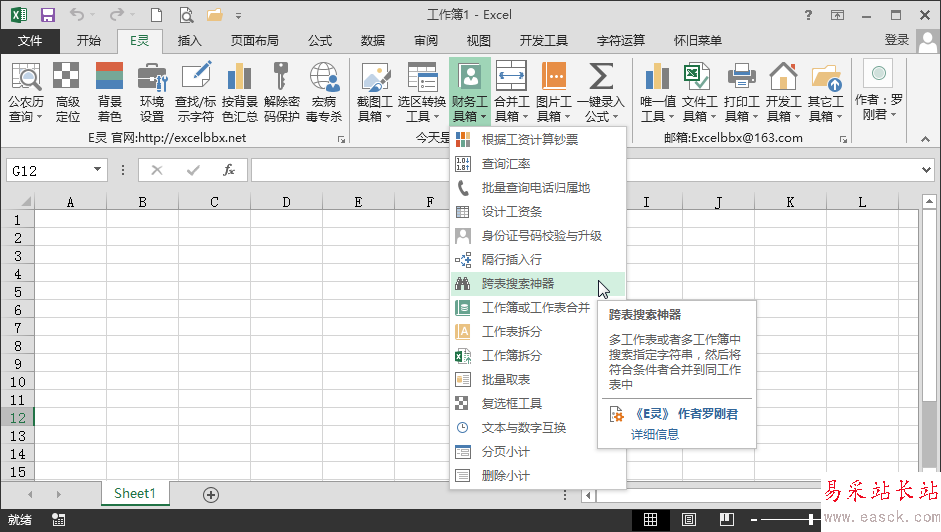The image size is (941, 532).
Task: Click the 按背景色汇总 summarize by color icon
Action: [239, 92]
